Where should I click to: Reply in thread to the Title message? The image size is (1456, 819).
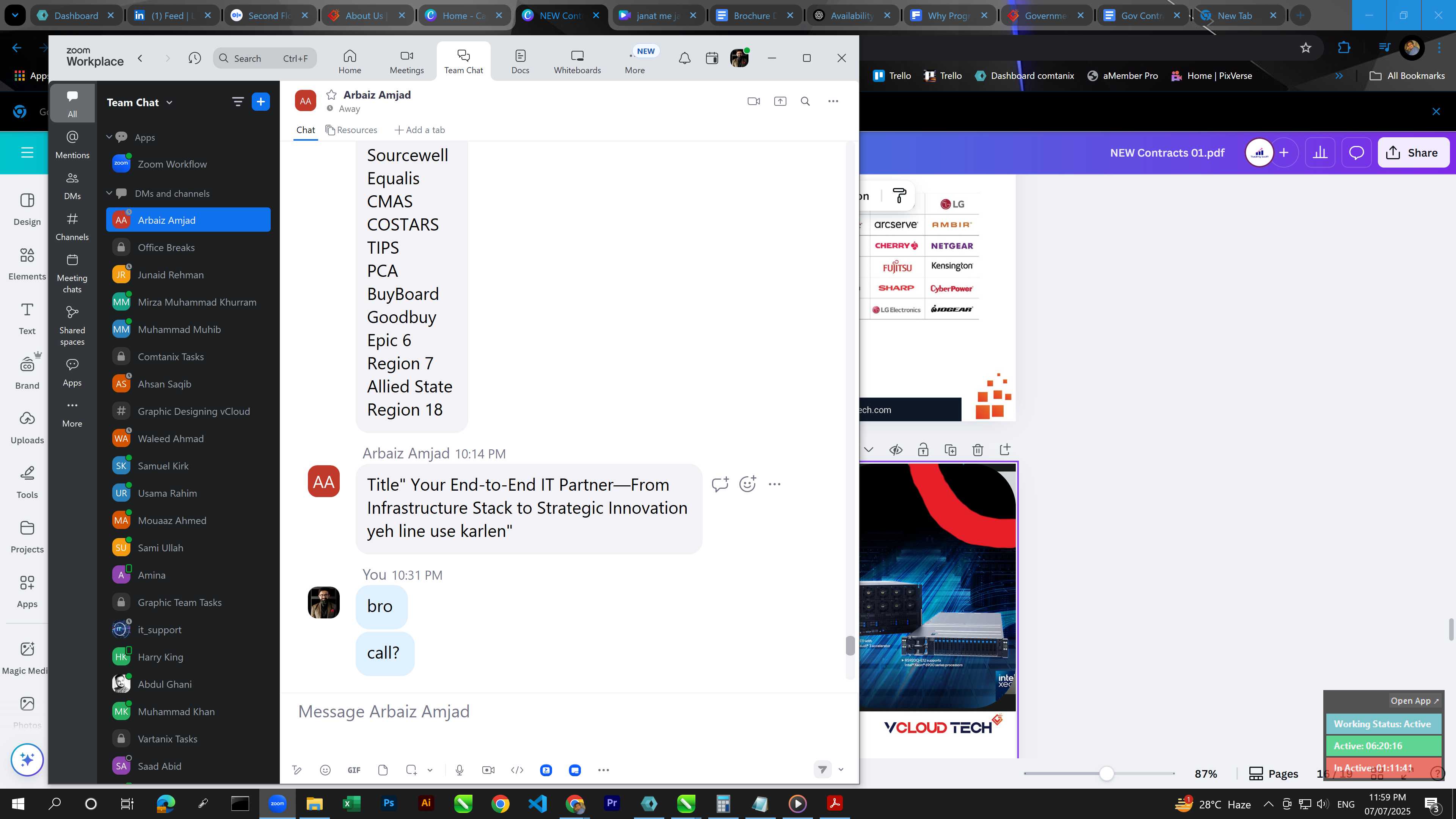point(720,484)
